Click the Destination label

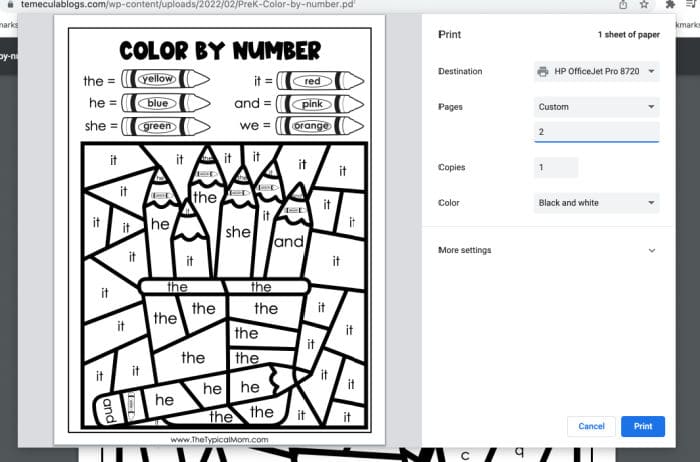coord(460,71)
